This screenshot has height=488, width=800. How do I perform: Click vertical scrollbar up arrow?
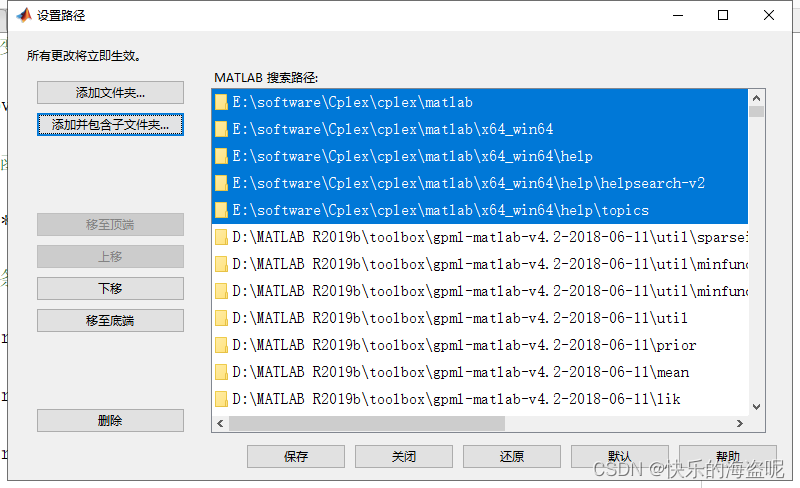[757, 97]
